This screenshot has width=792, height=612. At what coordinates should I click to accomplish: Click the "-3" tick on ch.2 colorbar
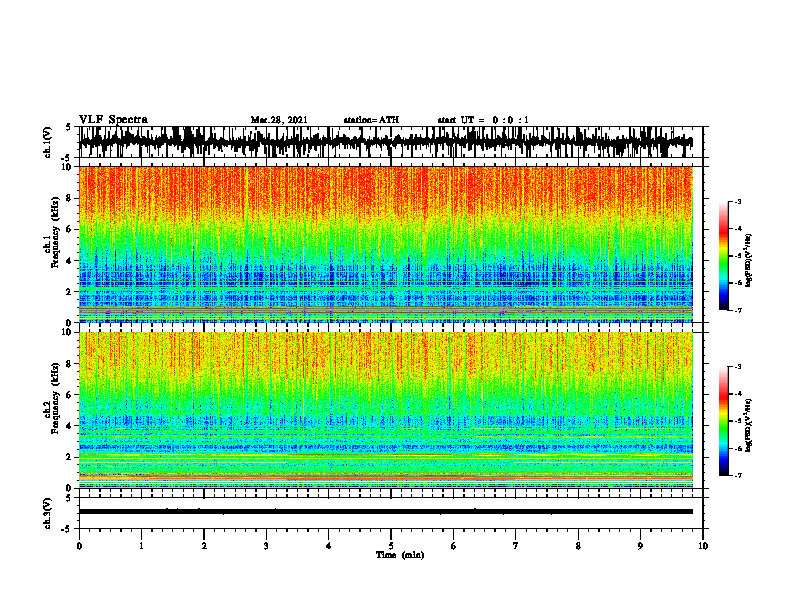pyautogui.click(x=737, y=367)
